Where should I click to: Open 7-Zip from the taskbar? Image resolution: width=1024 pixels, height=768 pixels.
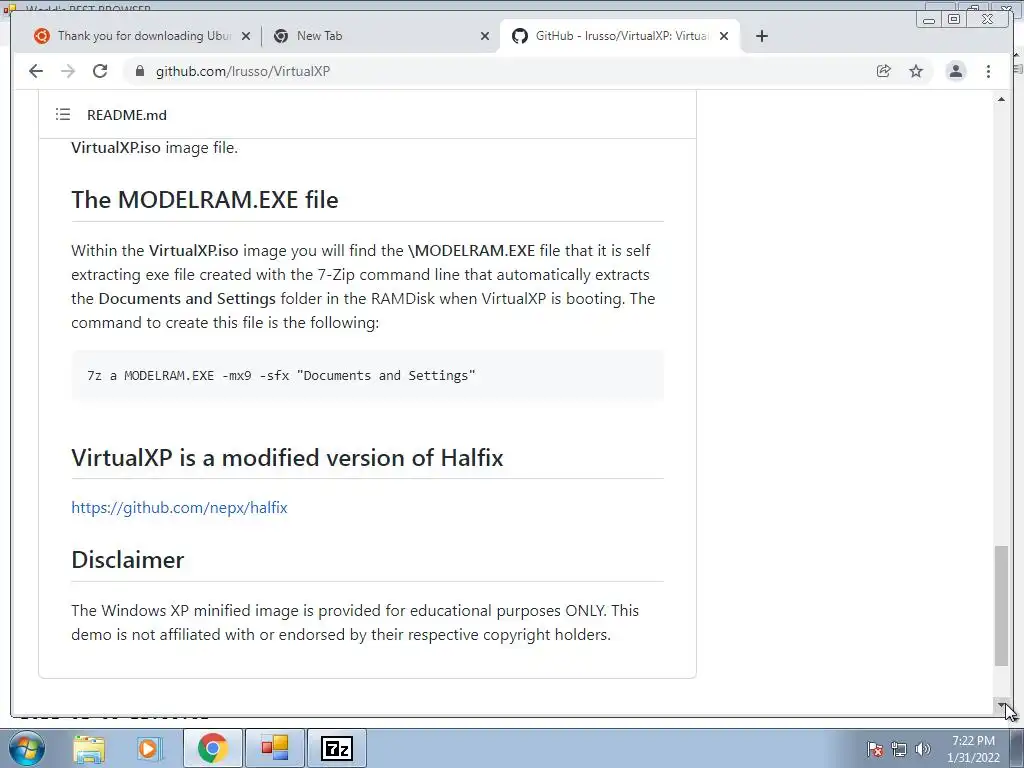[x=337, y=748]
